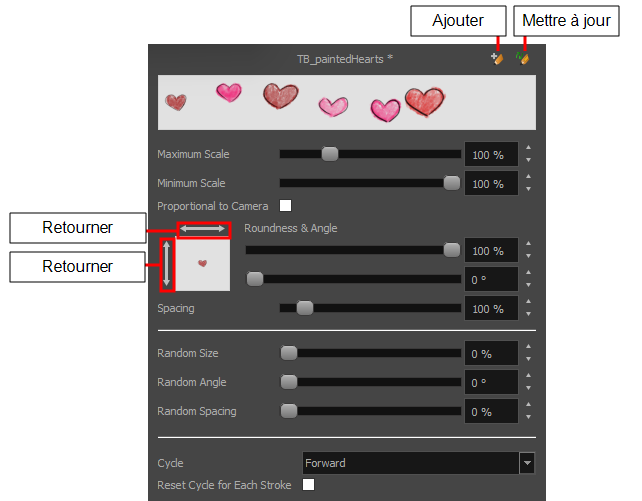Increase the Roundness & Angle degrees with up arrow
Image resolution: width=642 pixels, height=501 pixels.
coord(529,272)
